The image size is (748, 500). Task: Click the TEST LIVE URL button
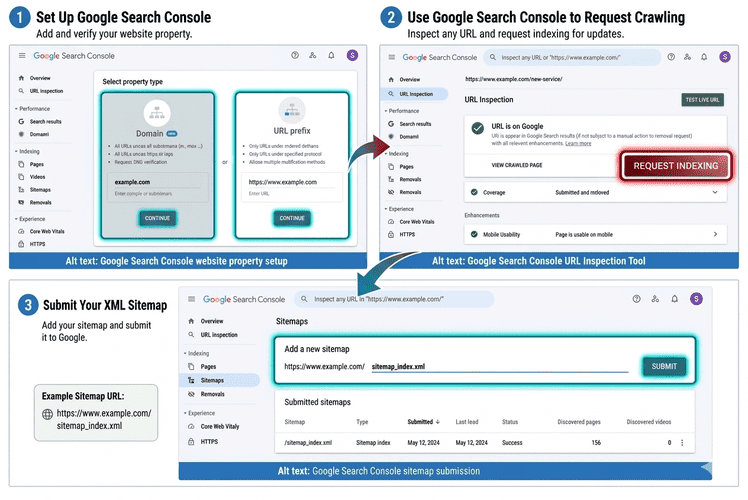pyautogui.click(x=702, y=100)
